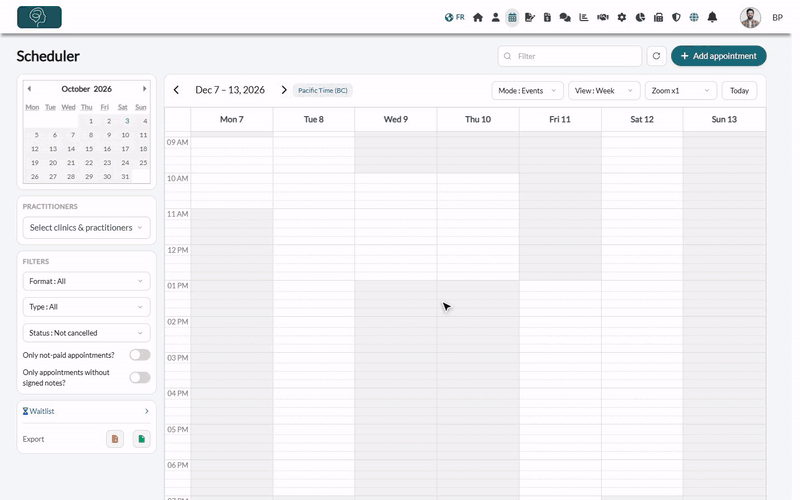Go to previous month in mini calendar
The height and width of the screenshot is (500, 800).
(29, 89)
